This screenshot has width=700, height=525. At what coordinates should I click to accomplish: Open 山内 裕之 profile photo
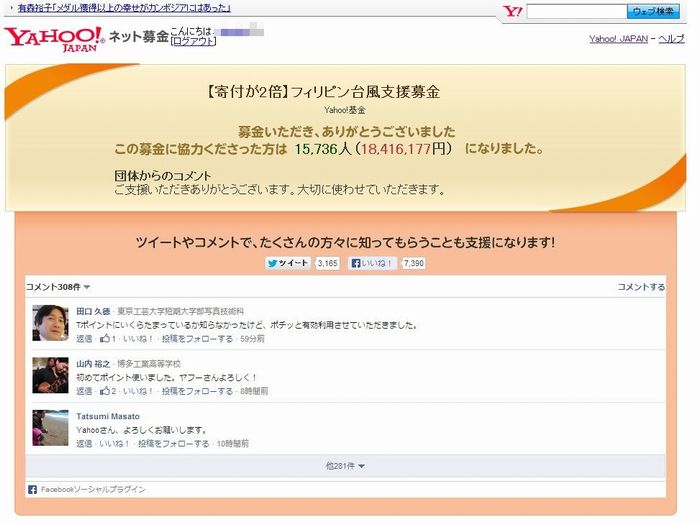point(50,375)
